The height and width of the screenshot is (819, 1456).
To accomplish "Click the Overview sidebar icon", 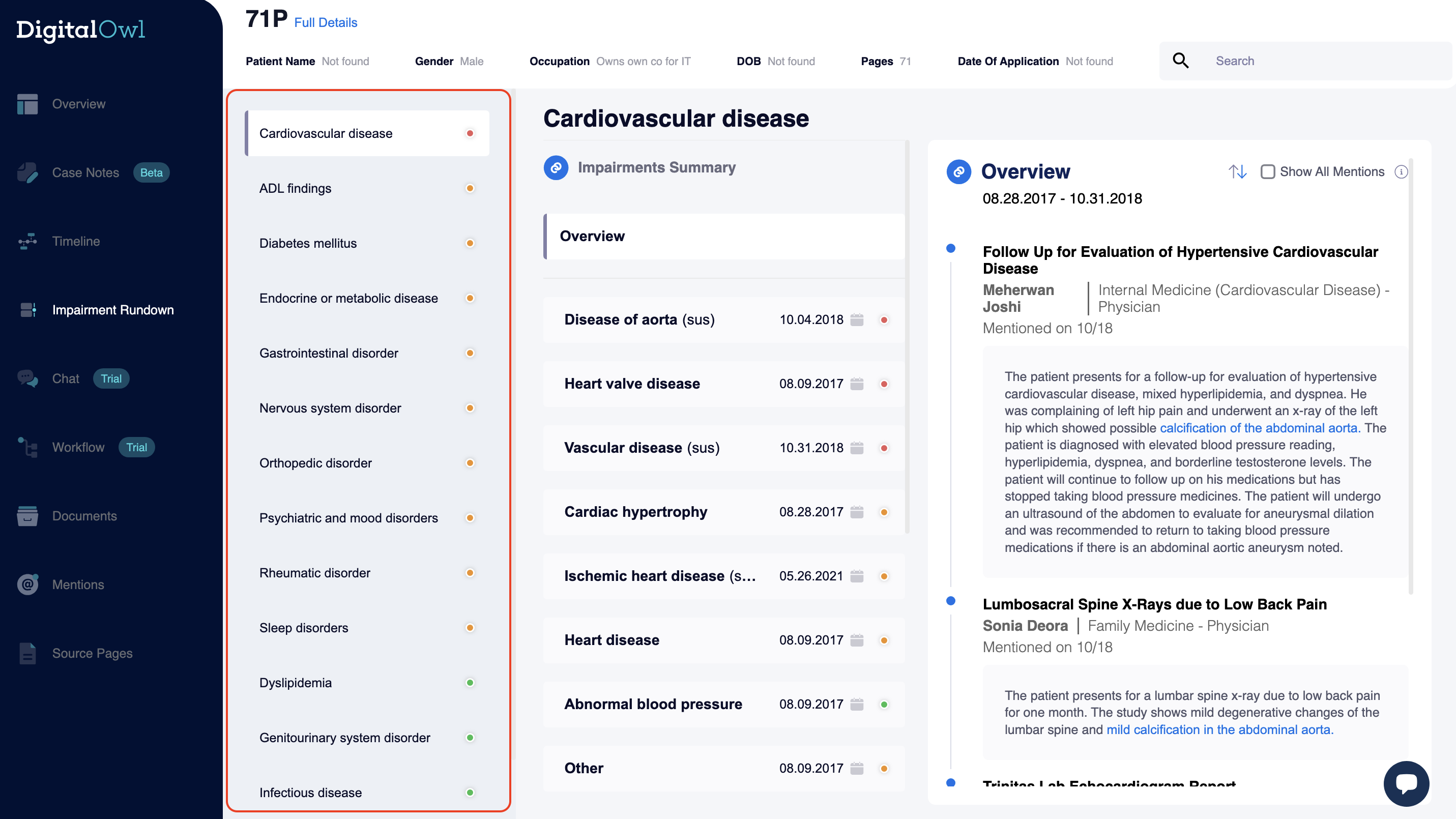I will pos(27,103).
